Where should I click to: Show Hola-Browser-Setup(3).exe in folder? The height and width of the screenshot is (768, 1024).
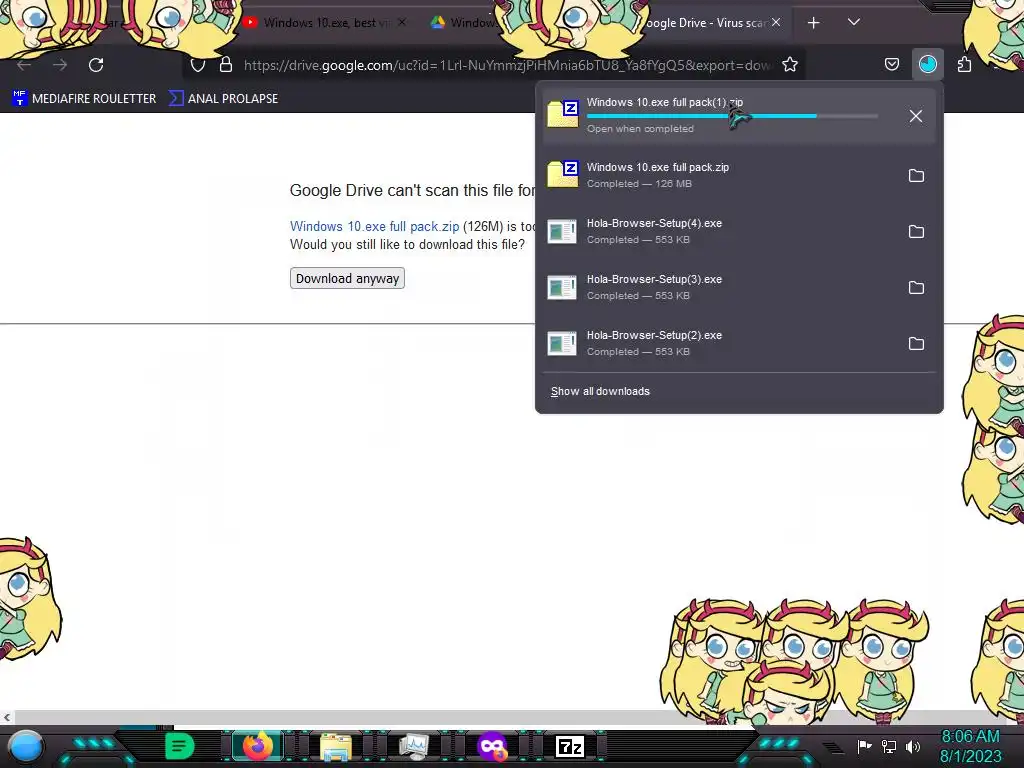[x=916, y=288]
